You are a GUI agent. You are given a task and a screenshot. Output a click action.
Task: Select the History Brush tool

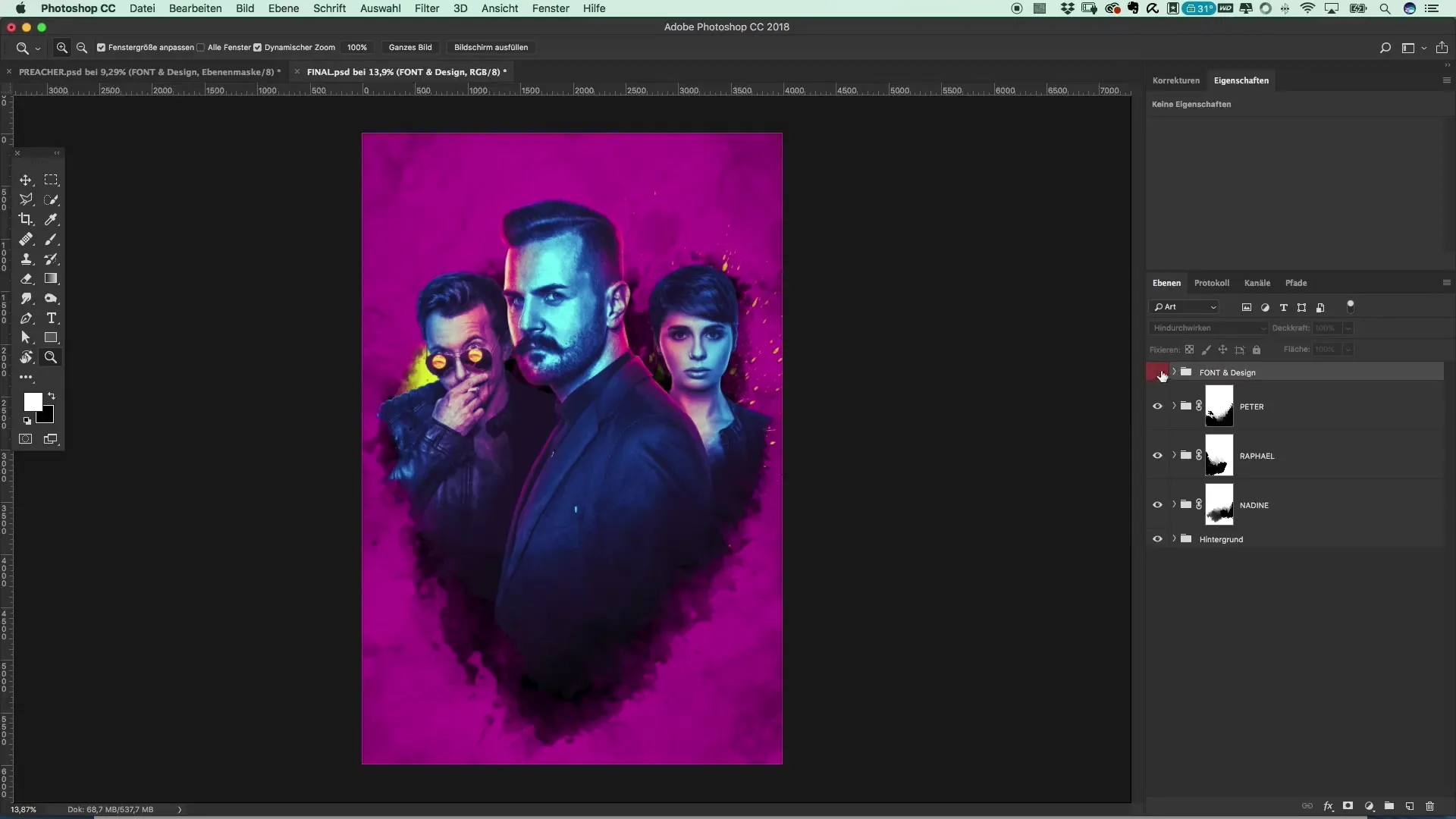51,259
